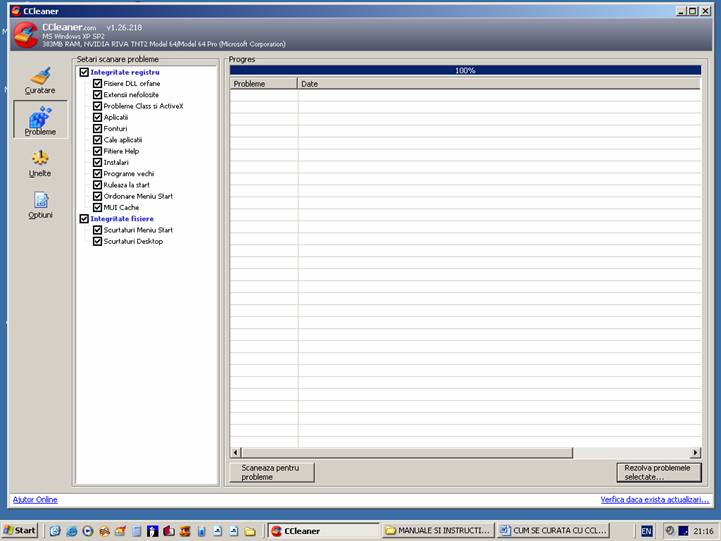Screen dimensions: 721x541
Task: Click the Probleme column header
Action: [264, 84]
